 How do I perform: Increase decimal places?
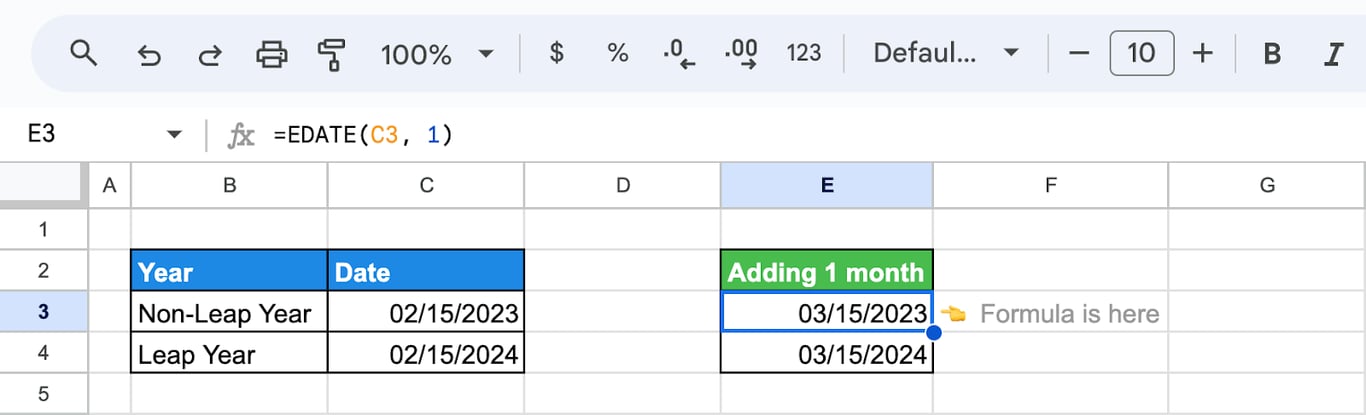[741, 54]
